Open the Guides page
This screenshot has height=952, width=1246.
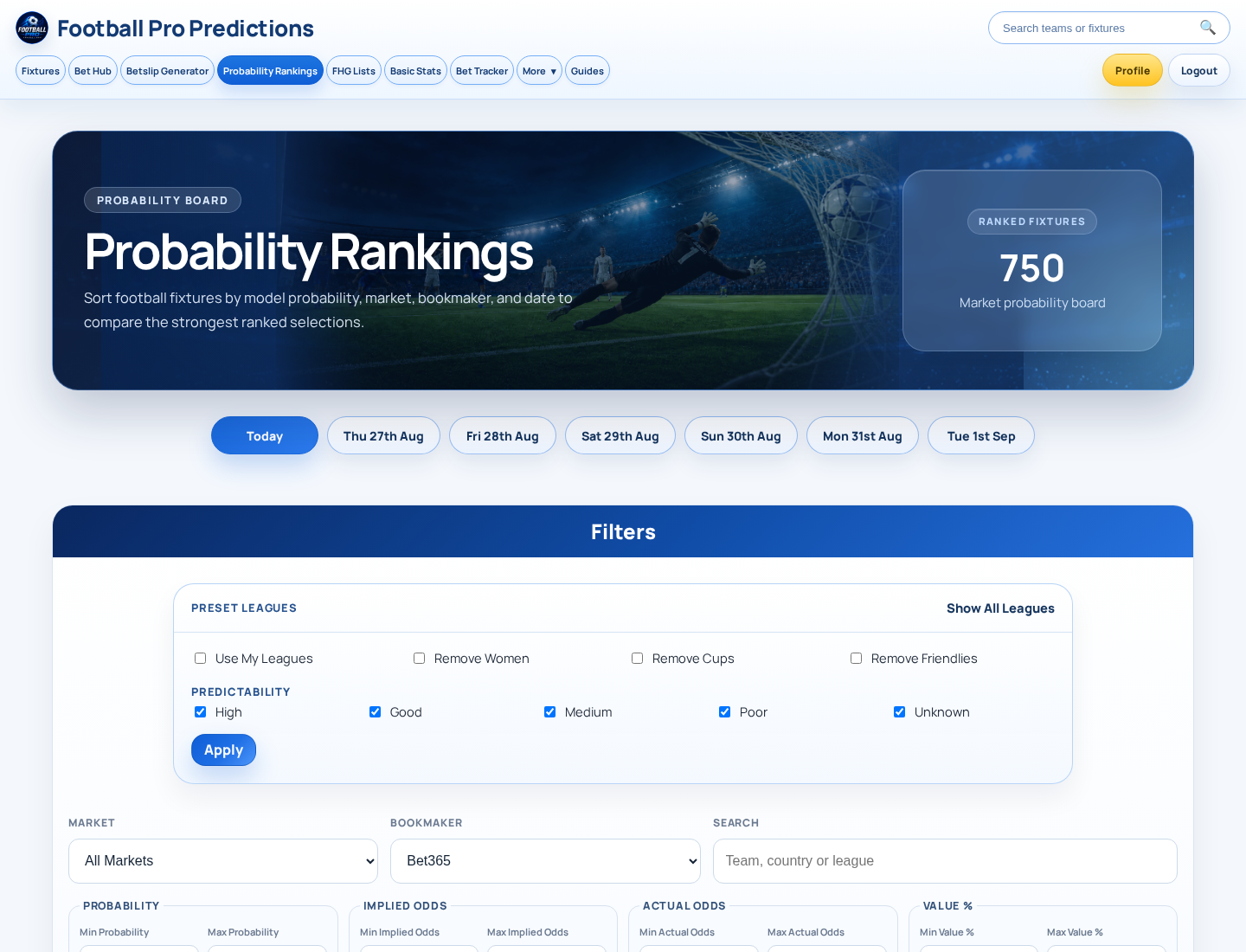[x=588, y=71]
